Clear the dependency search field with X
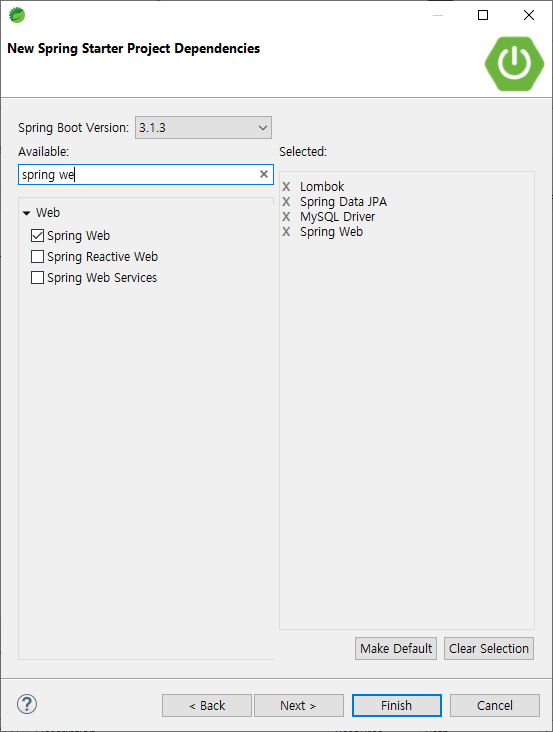The image size is (553, 732). point(264,174)
